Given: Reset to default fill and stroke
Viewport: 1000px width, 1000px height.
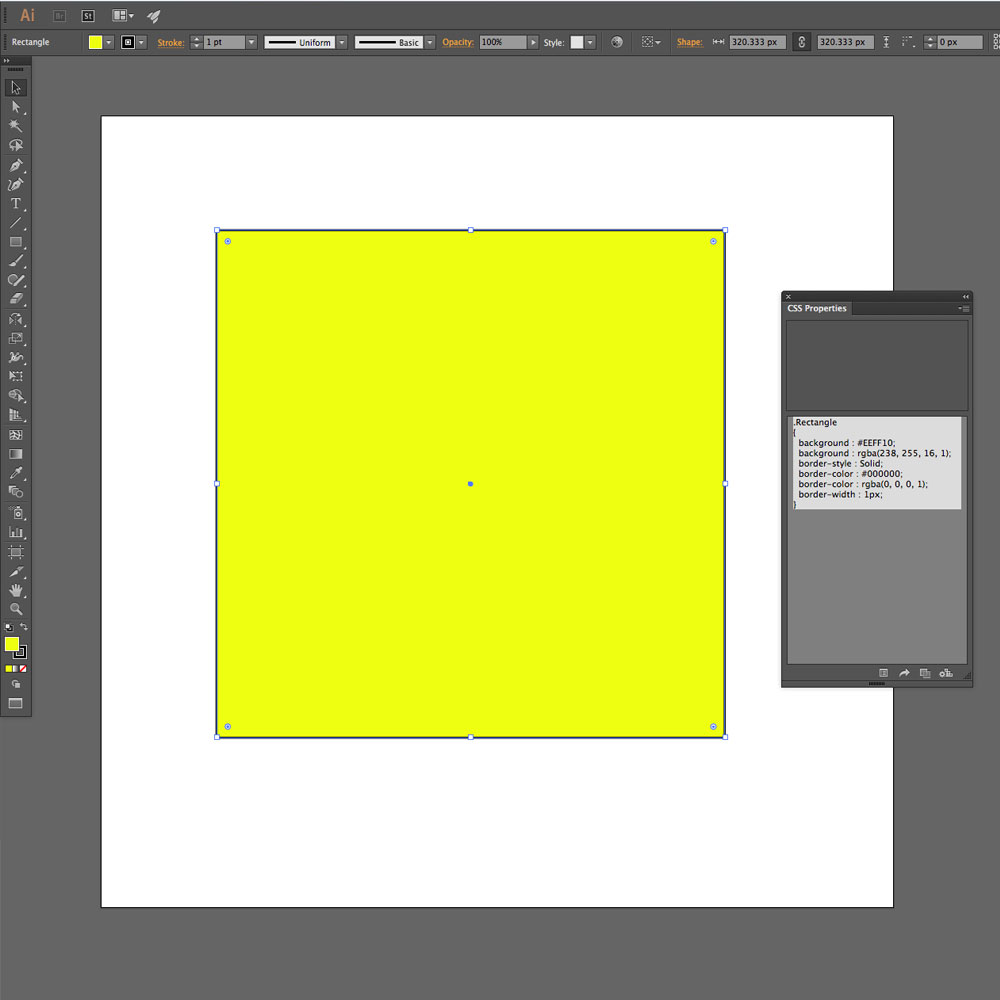Looking at the screenshot, I should pos(9,628).
